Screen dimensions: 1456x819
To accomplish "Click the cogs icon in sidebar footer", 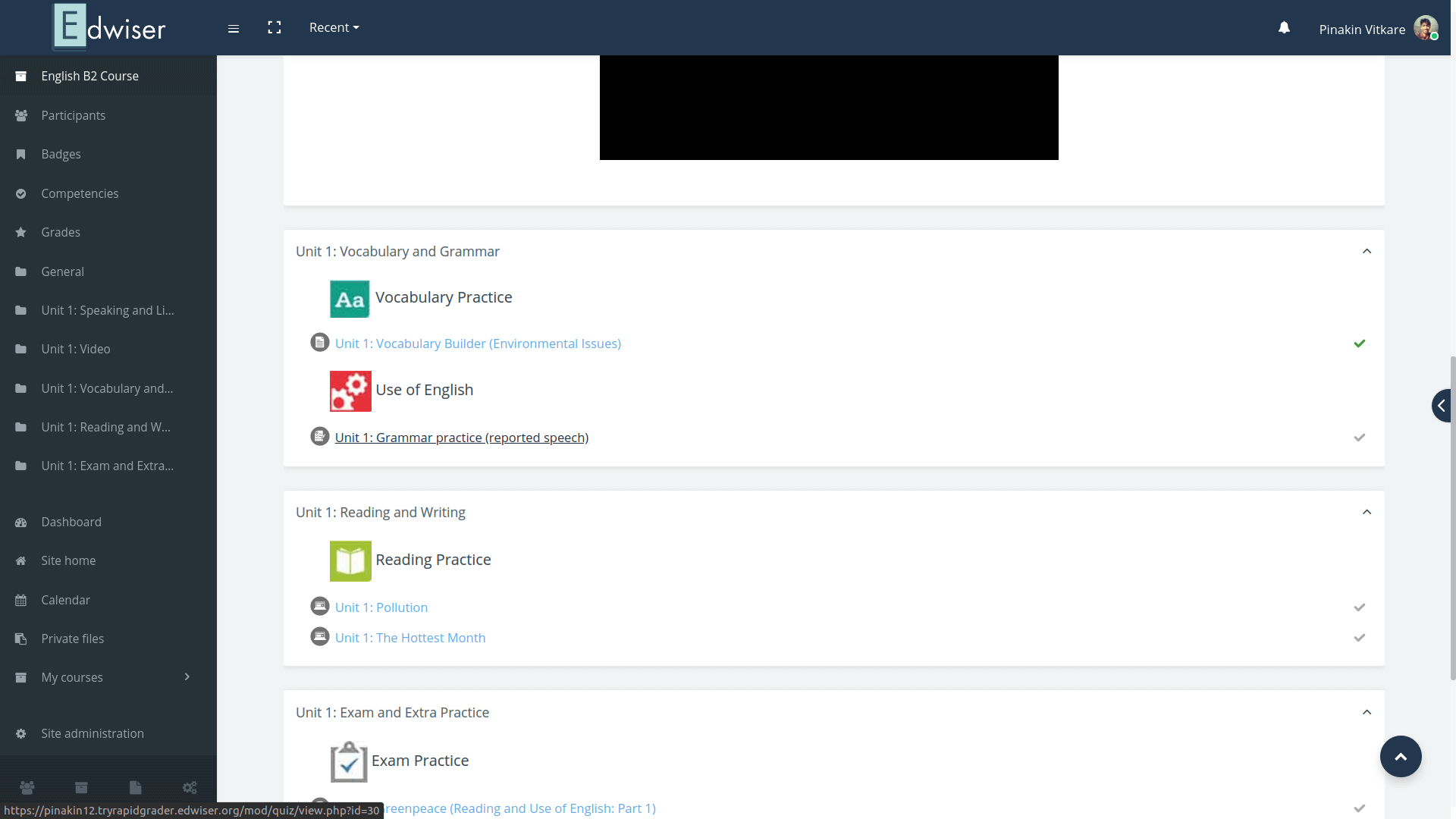I will tap(190, 787).
